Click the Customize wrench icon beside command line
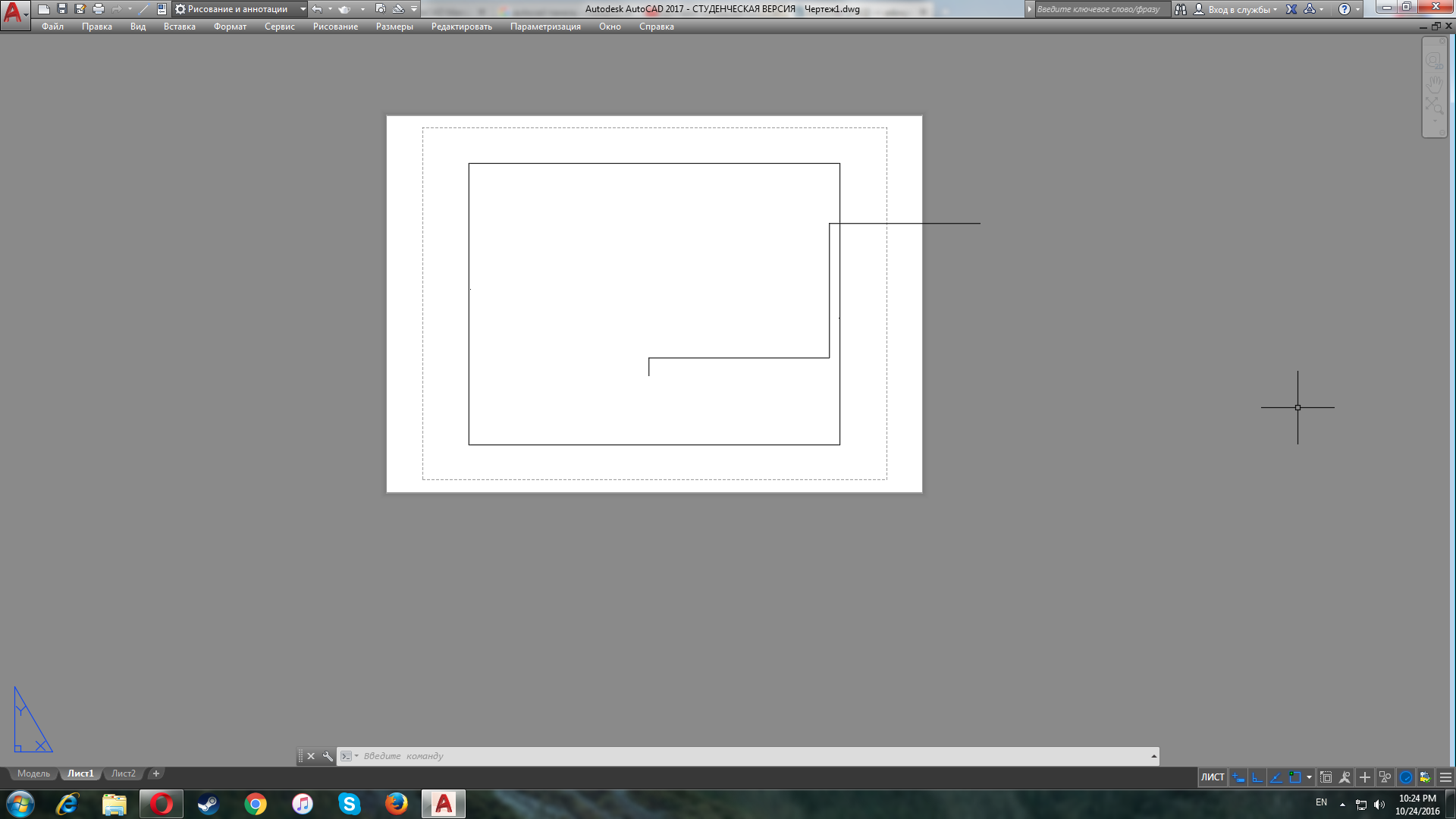Screen dimensions: 1456x819 point(328,756)
